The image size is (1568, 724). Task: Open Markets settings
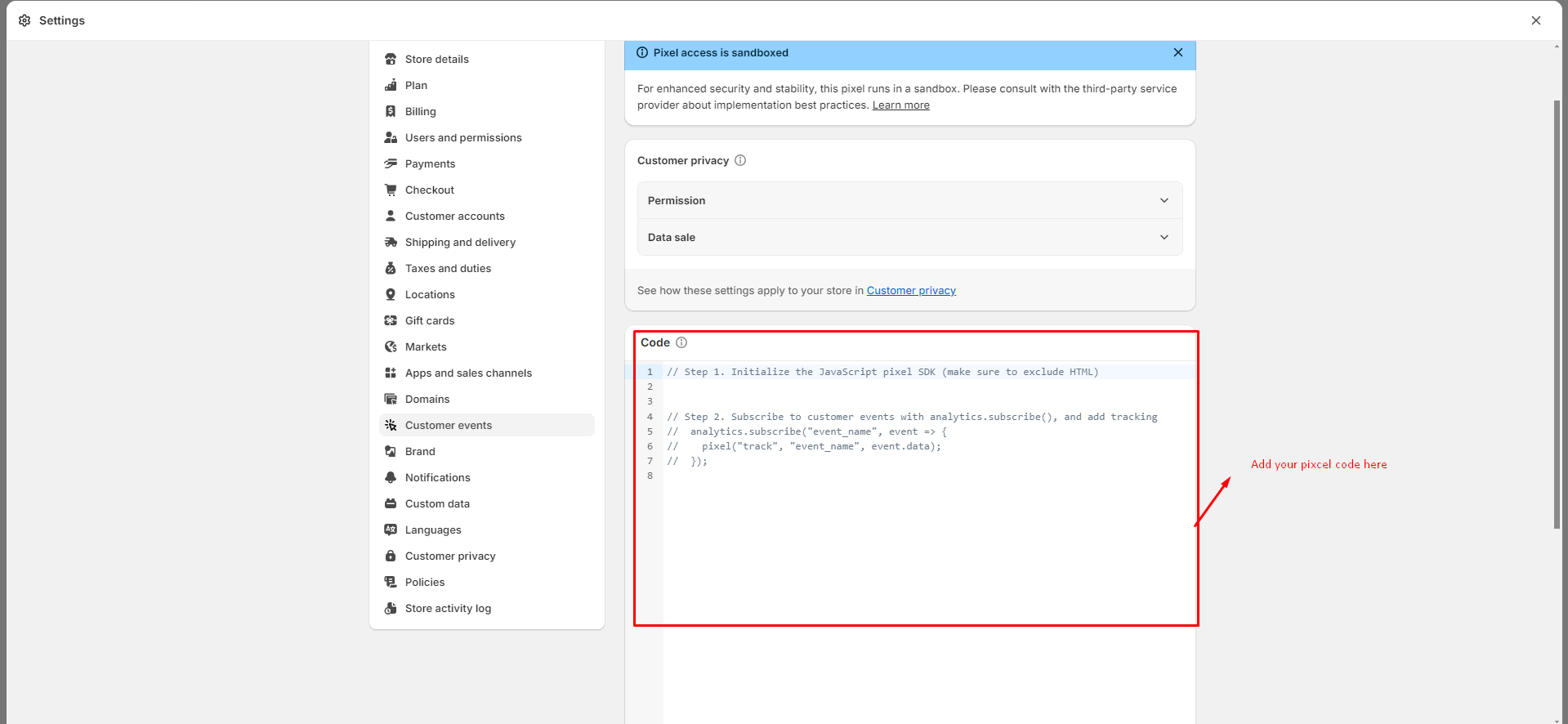(x=487, y=346)
